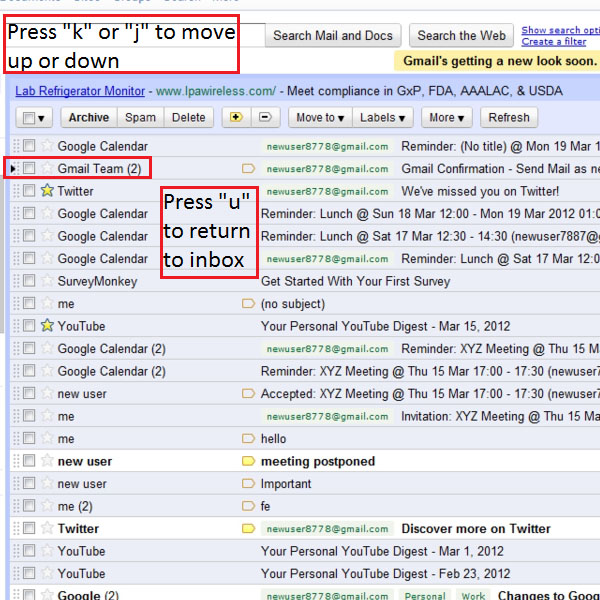
Task: Refresh the inbox
Action: 509,117
